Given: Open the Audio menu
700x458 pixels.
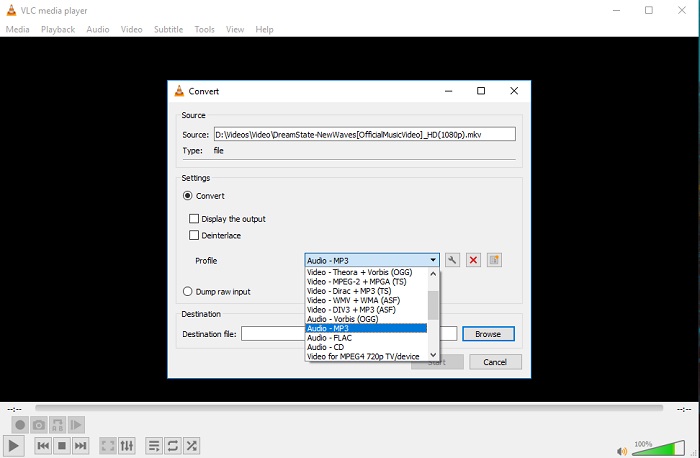Looking at the screenshot, I should [98, 29].
